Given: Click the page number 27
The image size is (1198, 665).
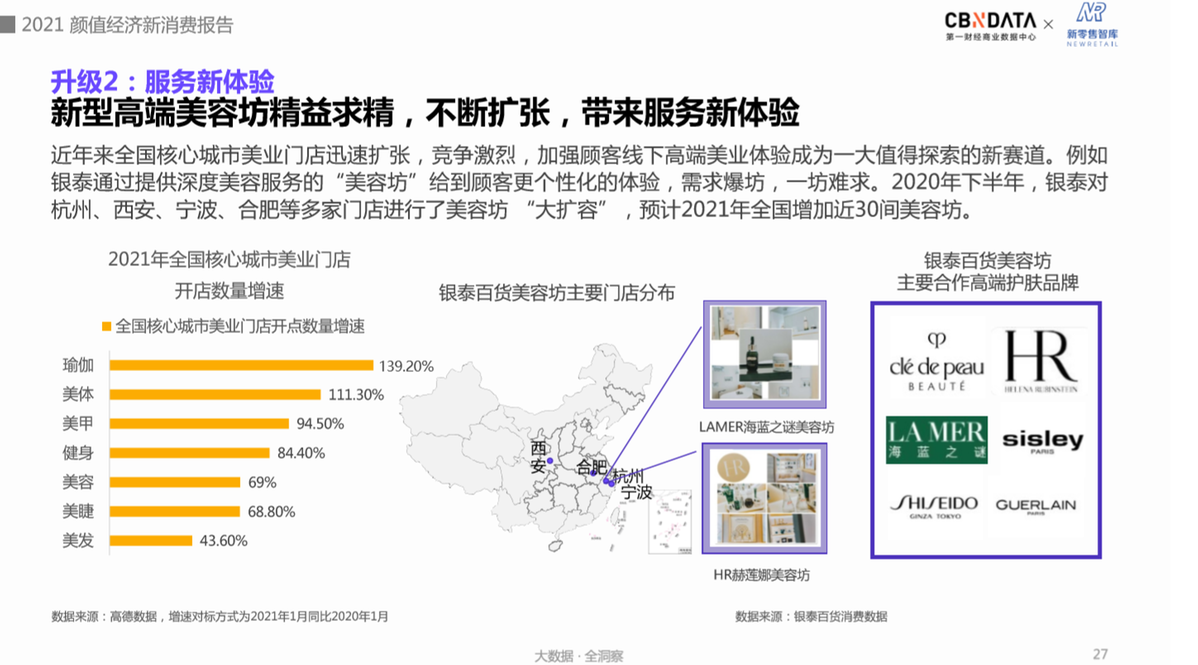Looking at the screenshot, I should (1100, 654).
